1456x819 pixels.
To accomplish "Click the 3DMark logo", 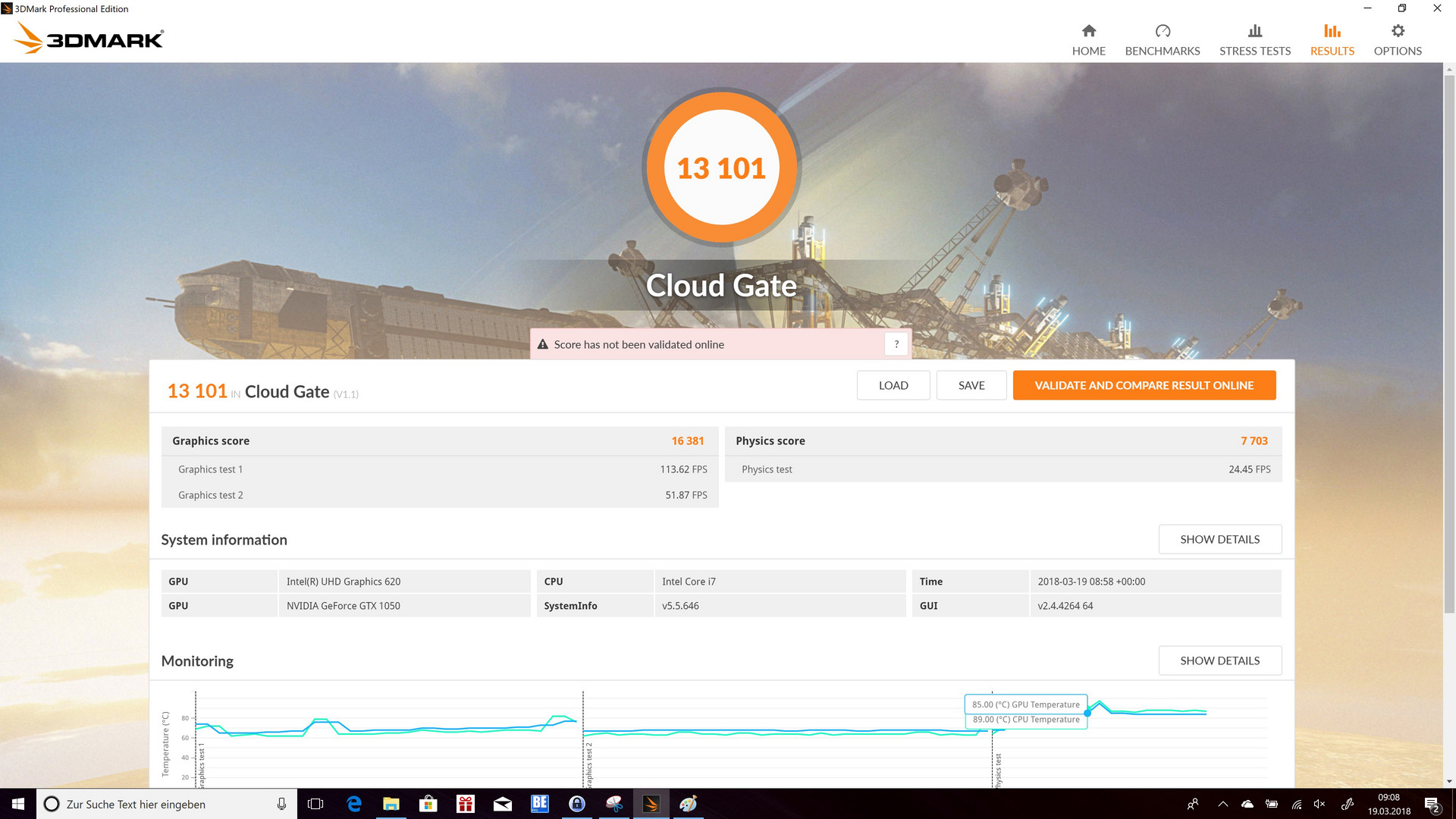I will tap(89, 38).
